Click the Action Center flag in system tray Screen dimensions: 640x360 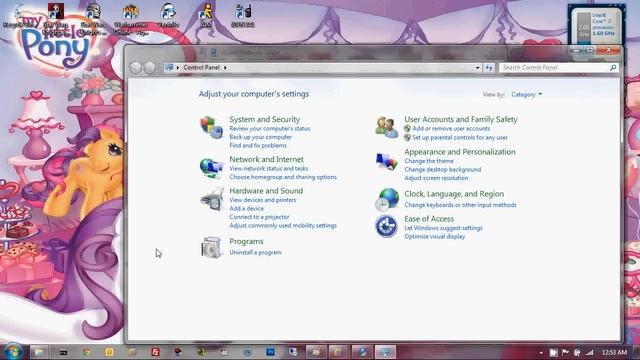point(565,352)
